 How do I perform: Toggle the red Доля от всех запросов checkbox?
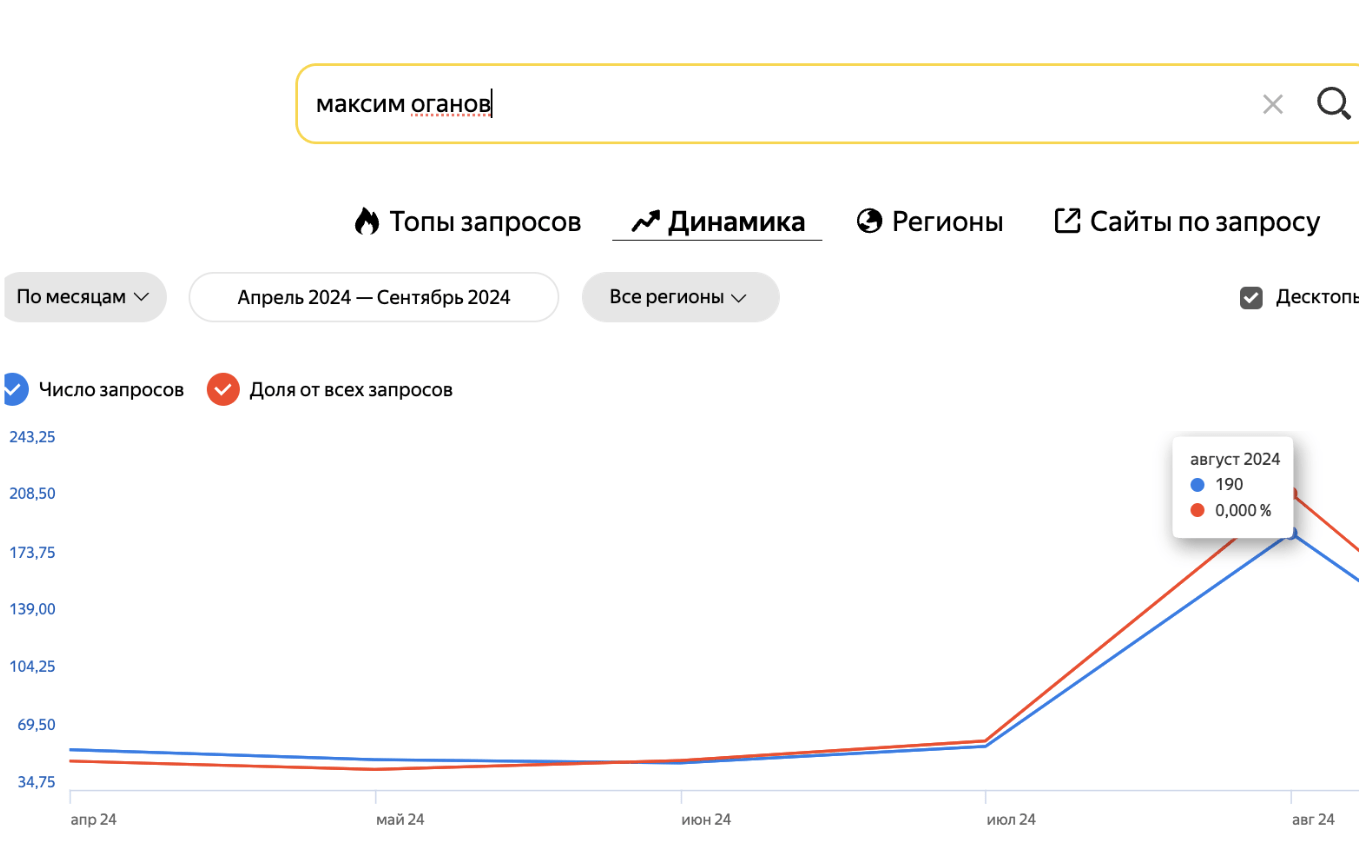click(x=223, y=389)
